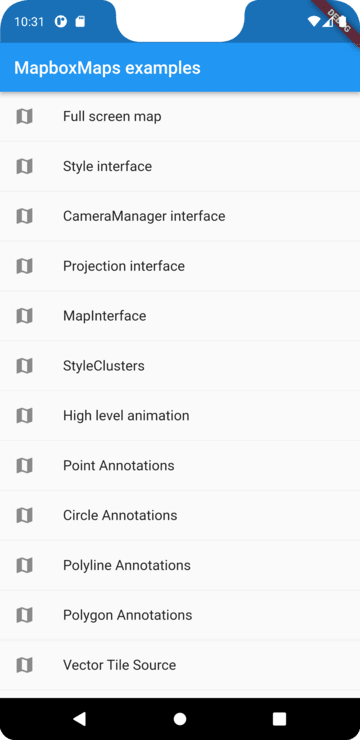Image resolution: width=360 pixels, height=740 pixels.
Task: Tap the MapboxMaps examples title bar
Action: click(180, 67)
